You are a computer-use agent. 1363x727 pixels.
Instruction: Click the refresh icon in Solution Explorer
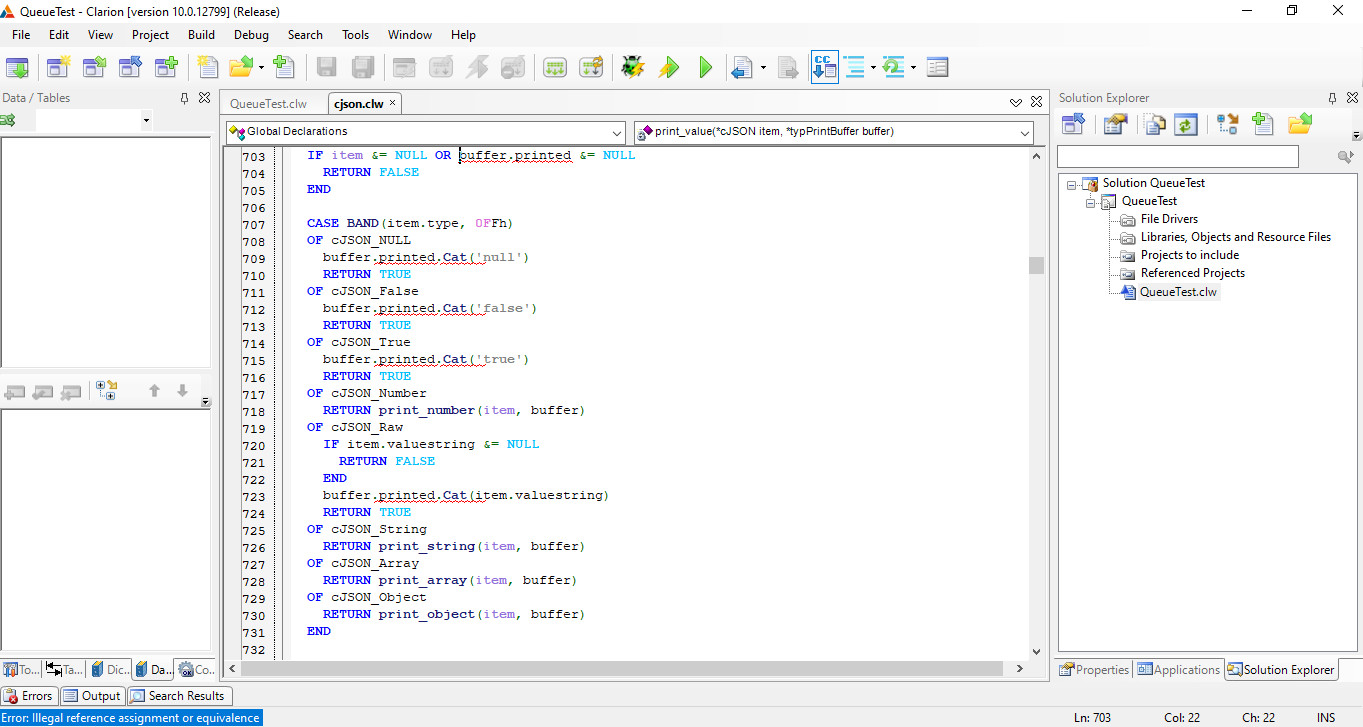(1186, 124)
